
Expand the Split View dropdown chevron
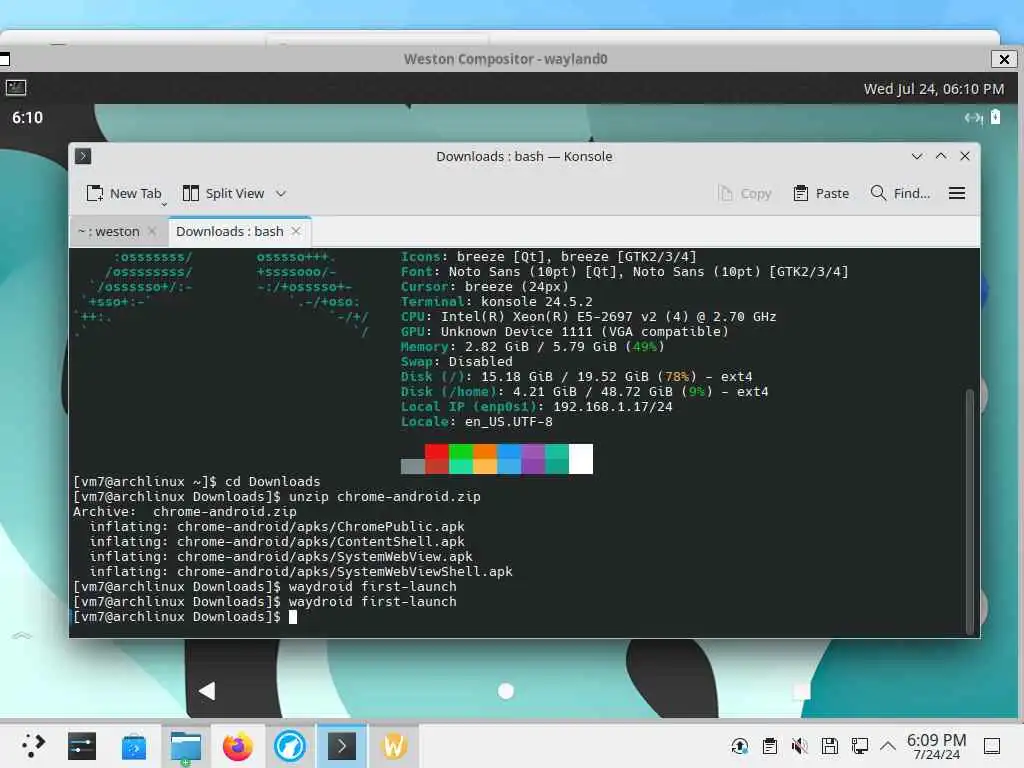[281, 193]
